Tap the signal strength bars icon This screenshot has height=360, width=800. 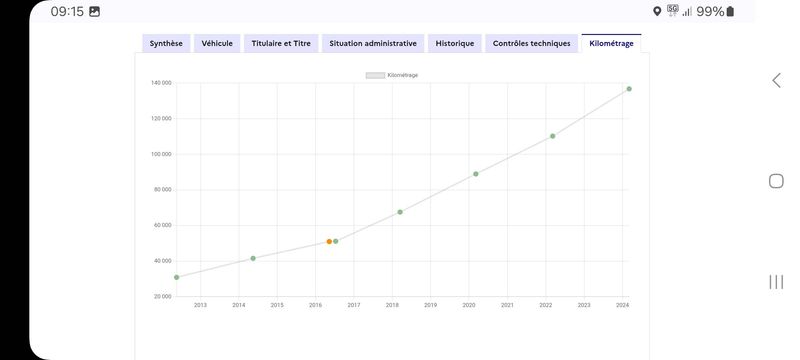coord(687,11)
